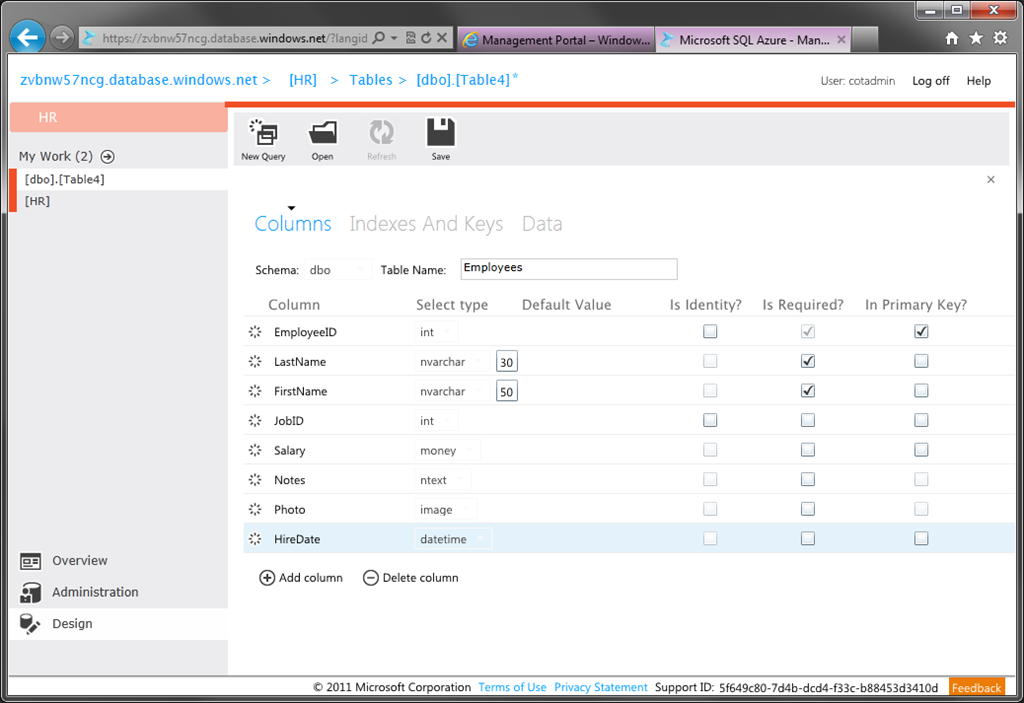Click the Log off link
This screenshot has width=1024, height=703.
point(931,81)
